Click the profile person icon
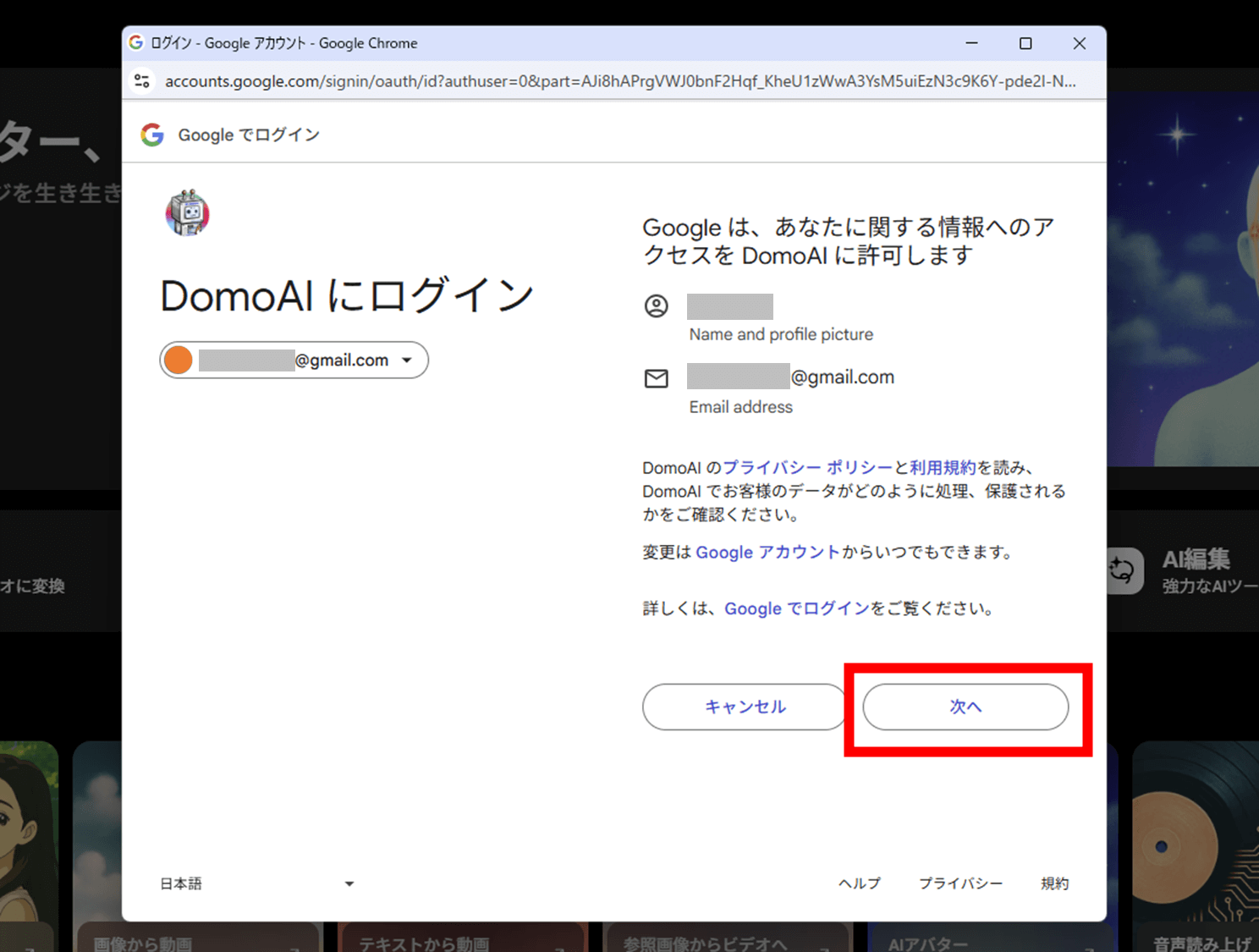The width and height of the screenshot is (1259, 952). click(x=657, y=305)
